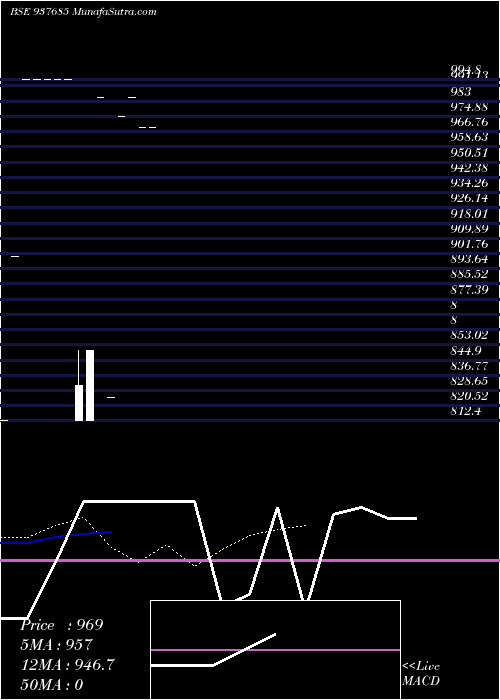Click the 958.63 price axis label
Viewport: 500px width, 700px height.
pos(469,137)
